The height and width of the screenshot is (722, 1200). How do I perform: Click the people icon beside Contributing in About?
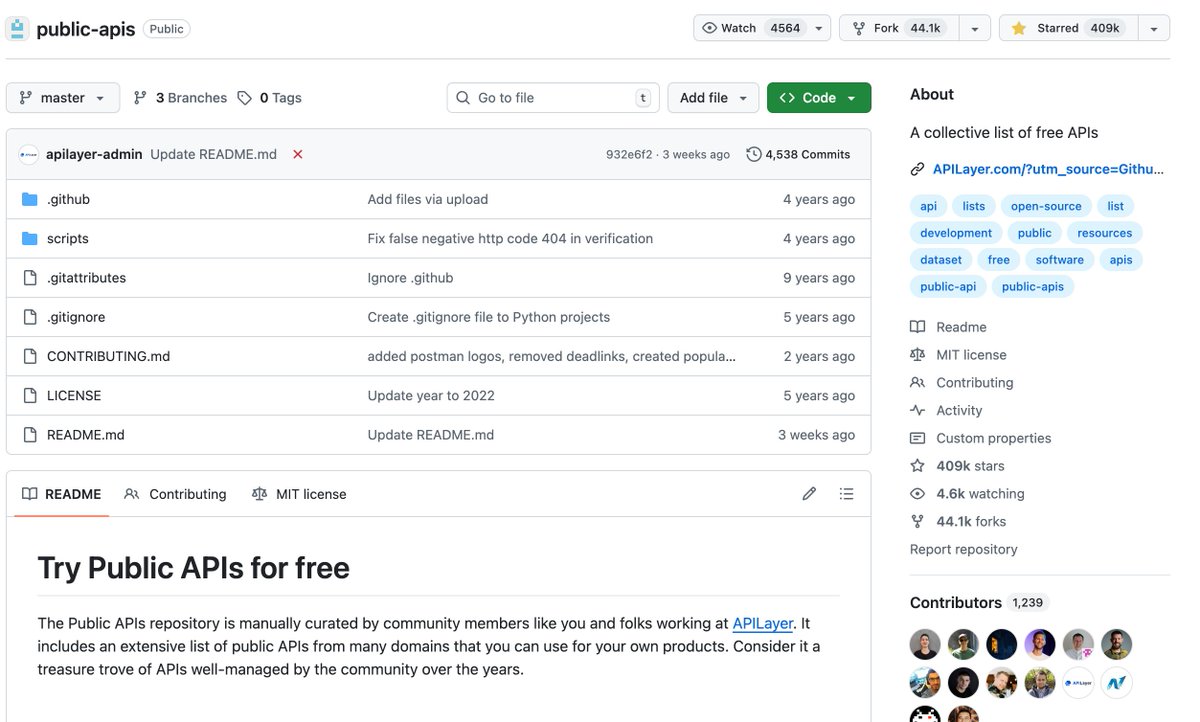click(917, 383)
